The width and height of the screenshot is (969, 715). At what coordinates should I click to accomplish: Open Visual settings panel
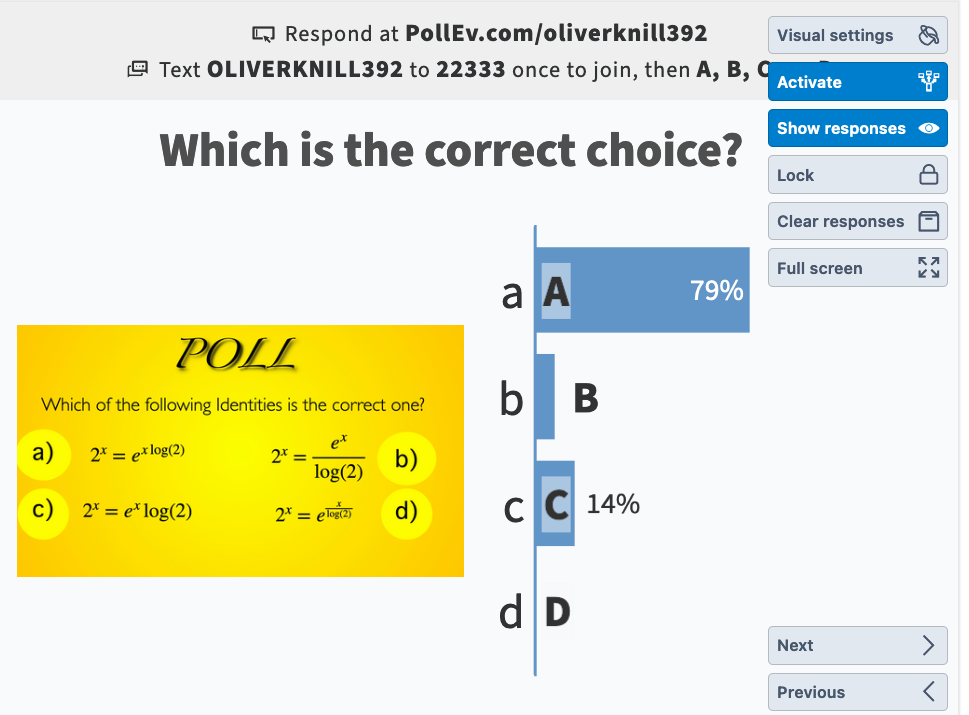[836, 36]
